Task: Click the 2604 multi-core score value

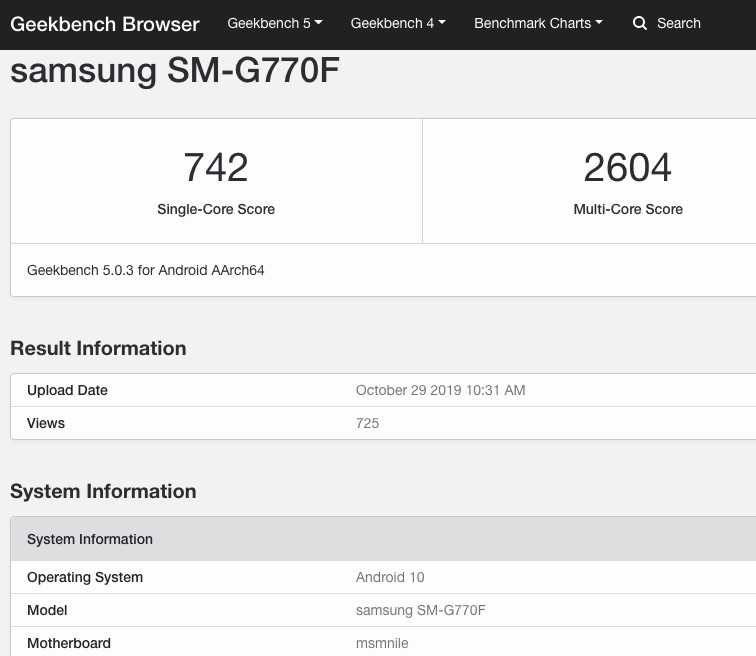Action: [628, 167]
